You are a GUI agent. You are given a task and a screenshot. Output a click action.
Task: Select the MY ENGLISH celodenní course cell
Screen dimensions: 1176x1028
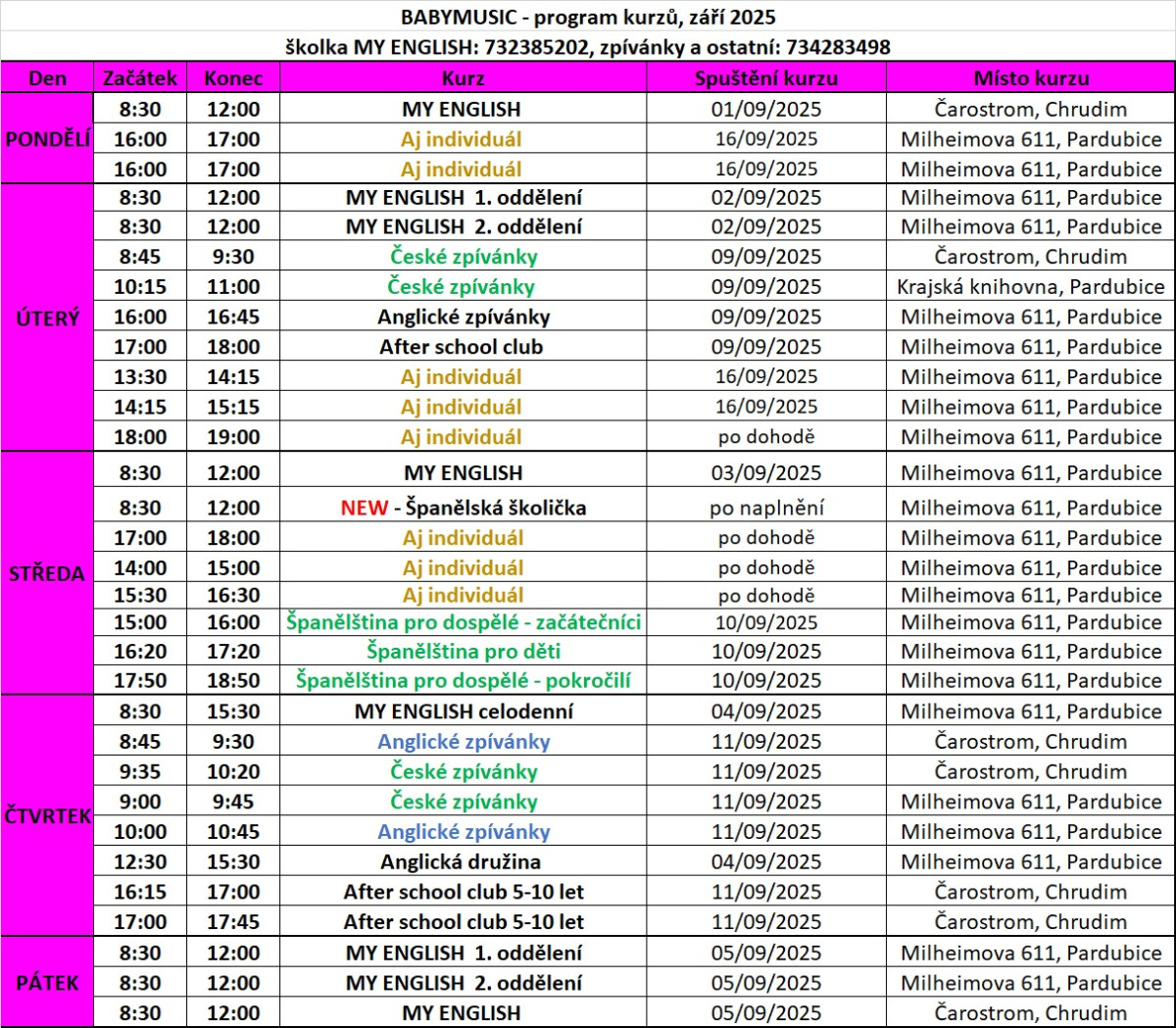click(x=463, y=712)
